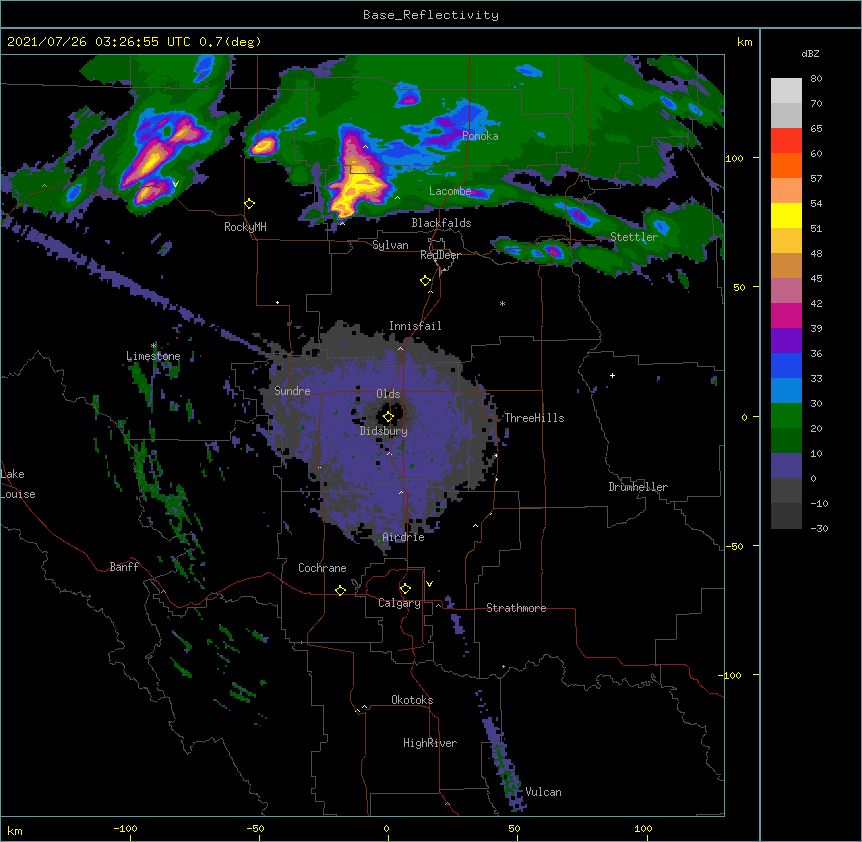Screen dimensions: 862x842
Task: Click the Didsbury town label
Action: point(384,431)
